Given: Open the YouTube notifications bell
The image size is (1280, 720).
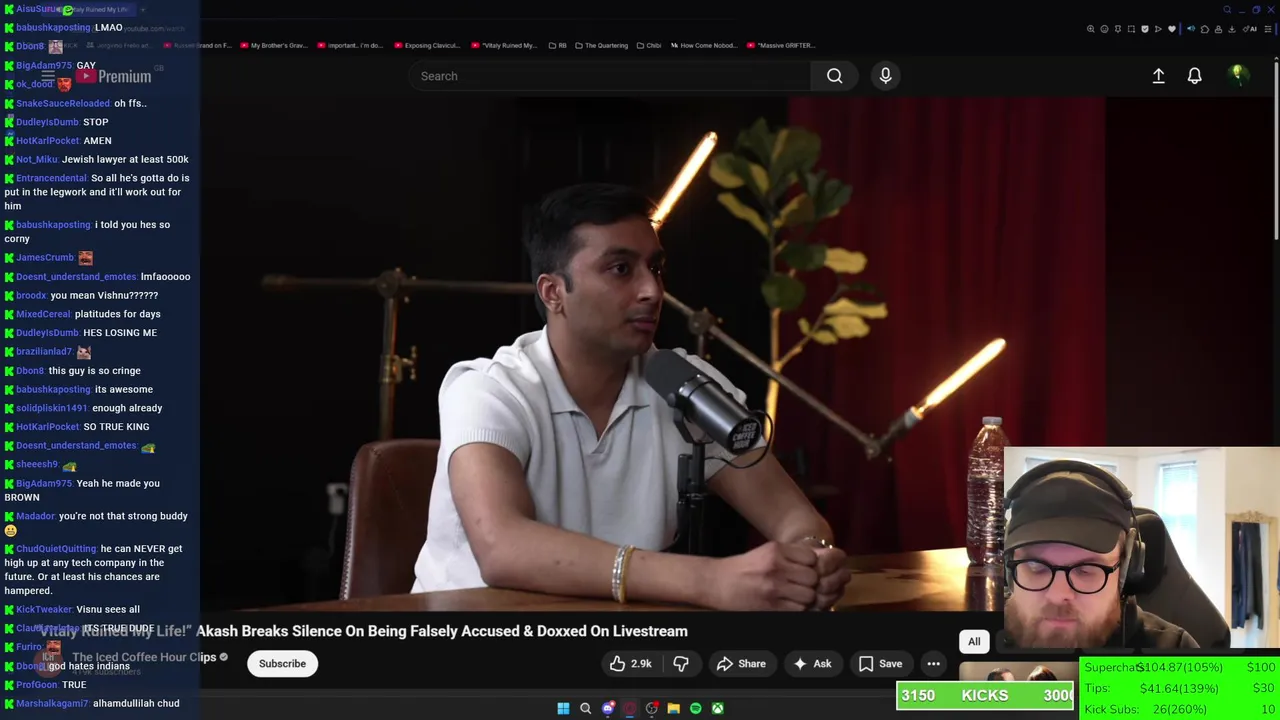Looking at the screenshot, I should tap(1194, 76).
